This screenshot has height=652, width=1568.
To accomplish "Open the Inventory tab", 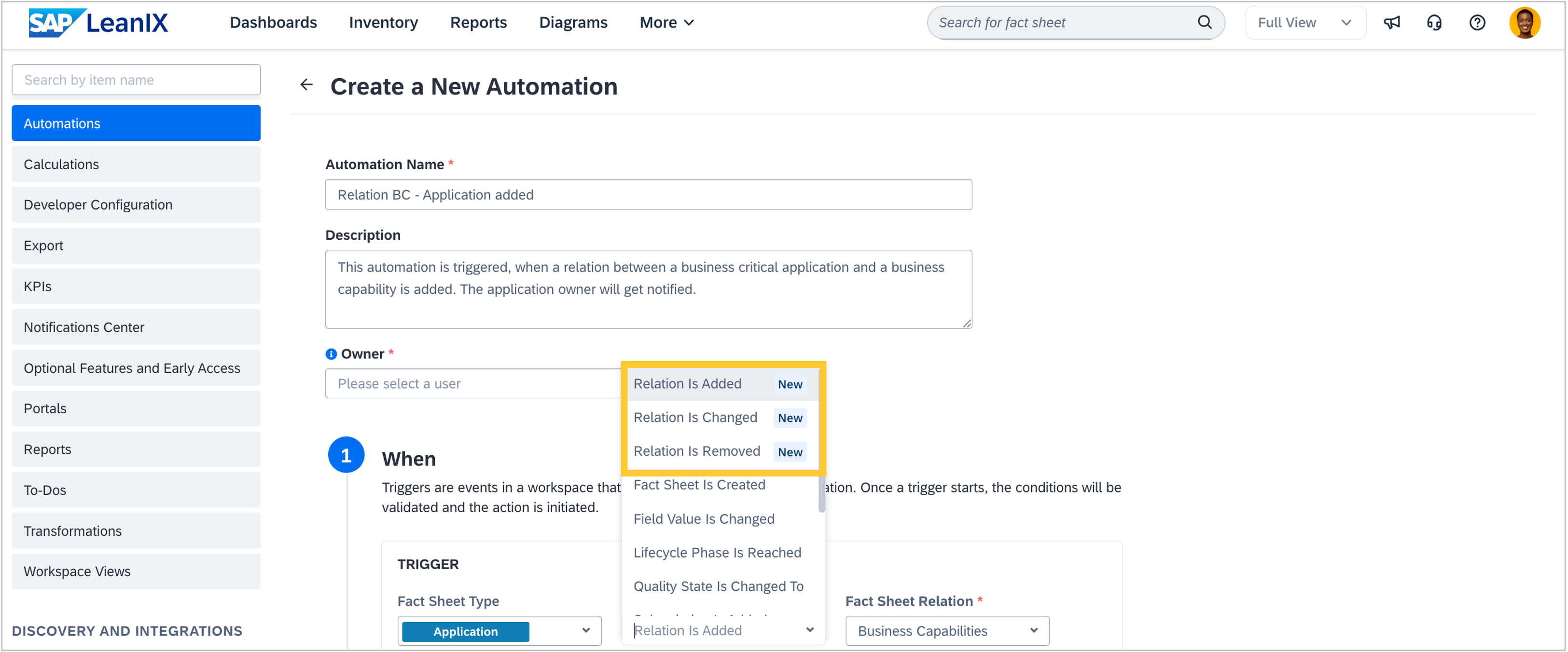I will tap(383, 23).
